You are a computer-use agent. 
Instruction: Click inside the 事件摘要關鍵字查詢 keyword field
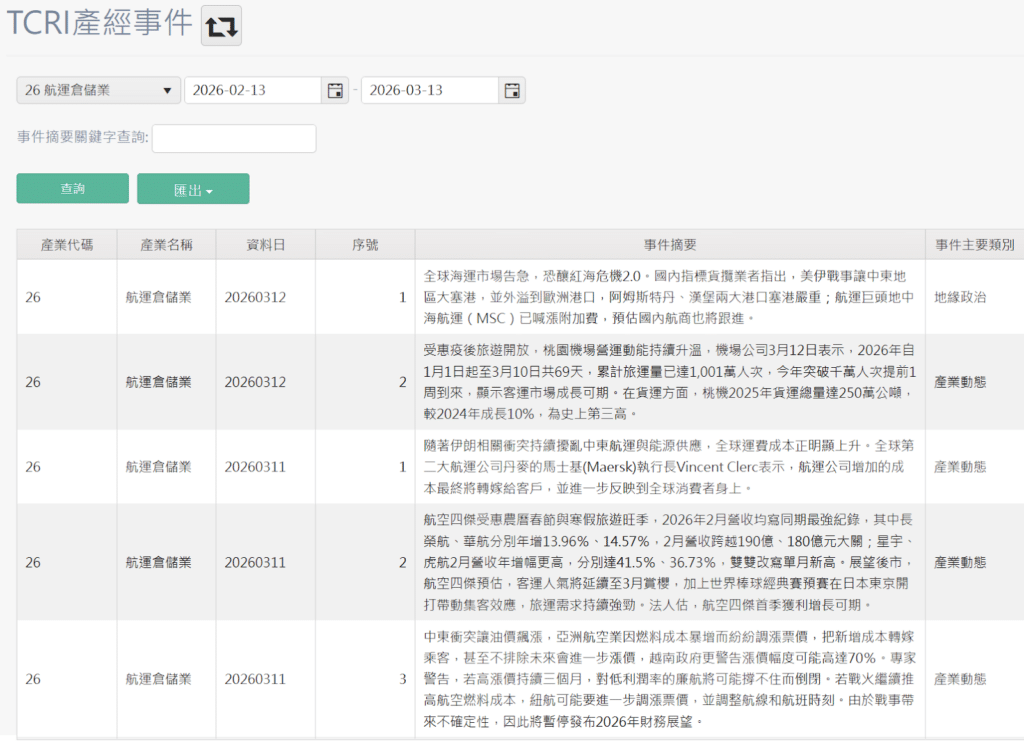[234, 138]
